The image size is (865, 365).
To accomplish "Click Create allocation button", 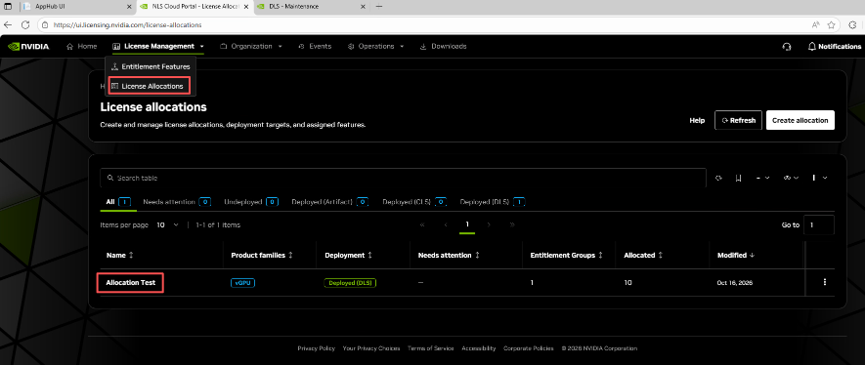I will (800, 120).
